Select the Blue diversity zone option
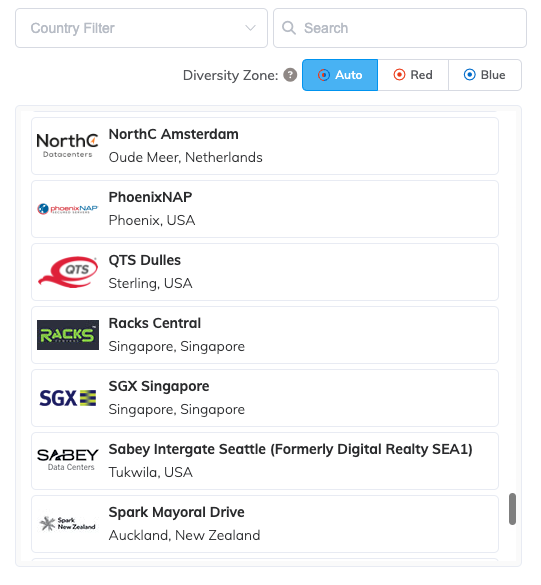Viewport: 541px width, 585px height. 485,75
